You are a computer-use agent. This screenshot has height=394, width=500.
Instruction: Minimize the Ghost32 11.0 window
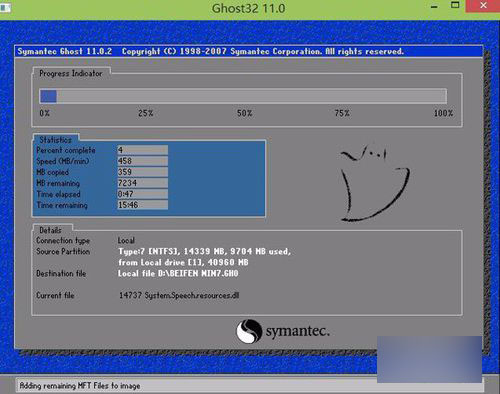(434, 7)
